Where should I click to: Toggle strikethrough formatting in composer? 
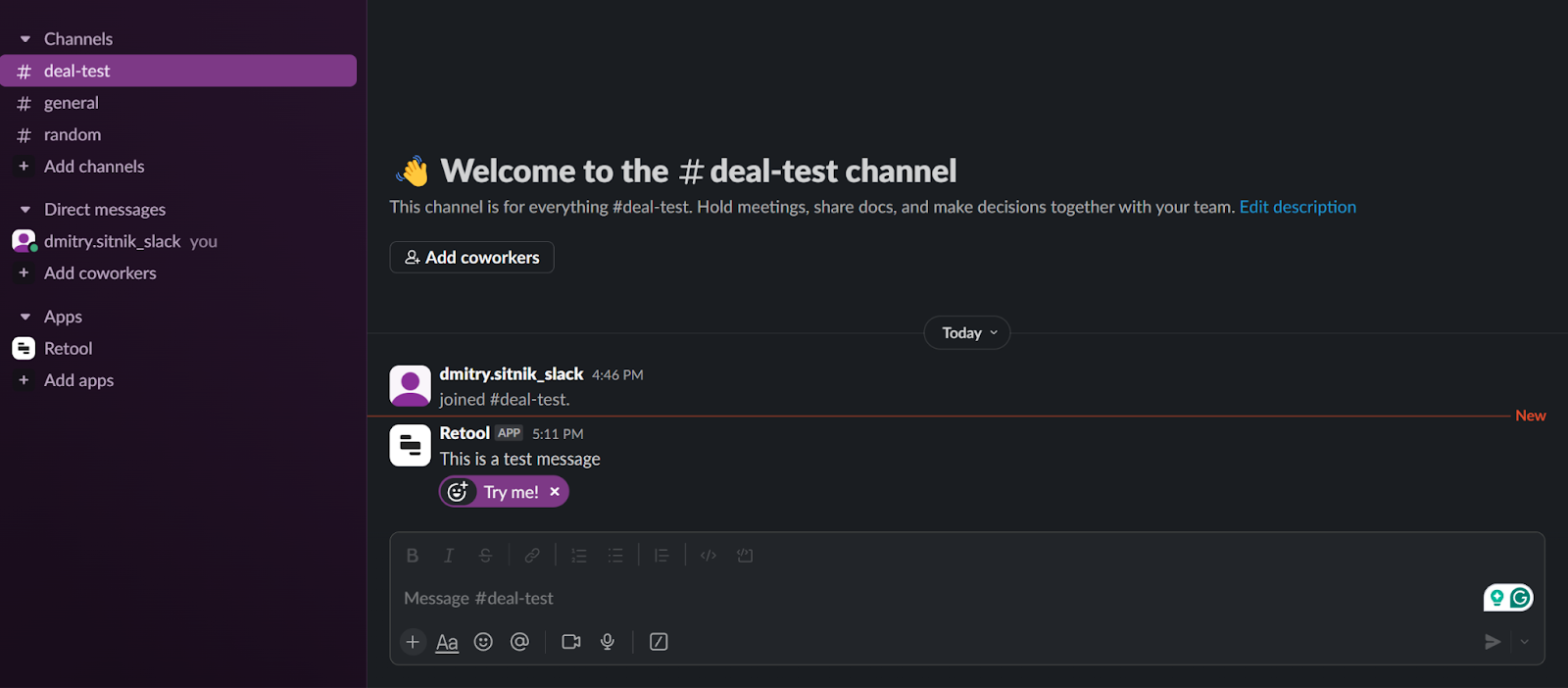point(485,556)
